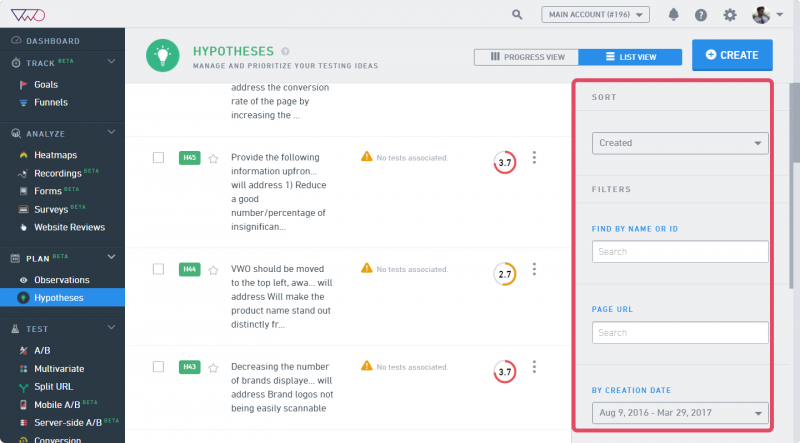Open more options menu for H43
The width and height of the screenshot is (800, 443).
click(x=534, y=366)
